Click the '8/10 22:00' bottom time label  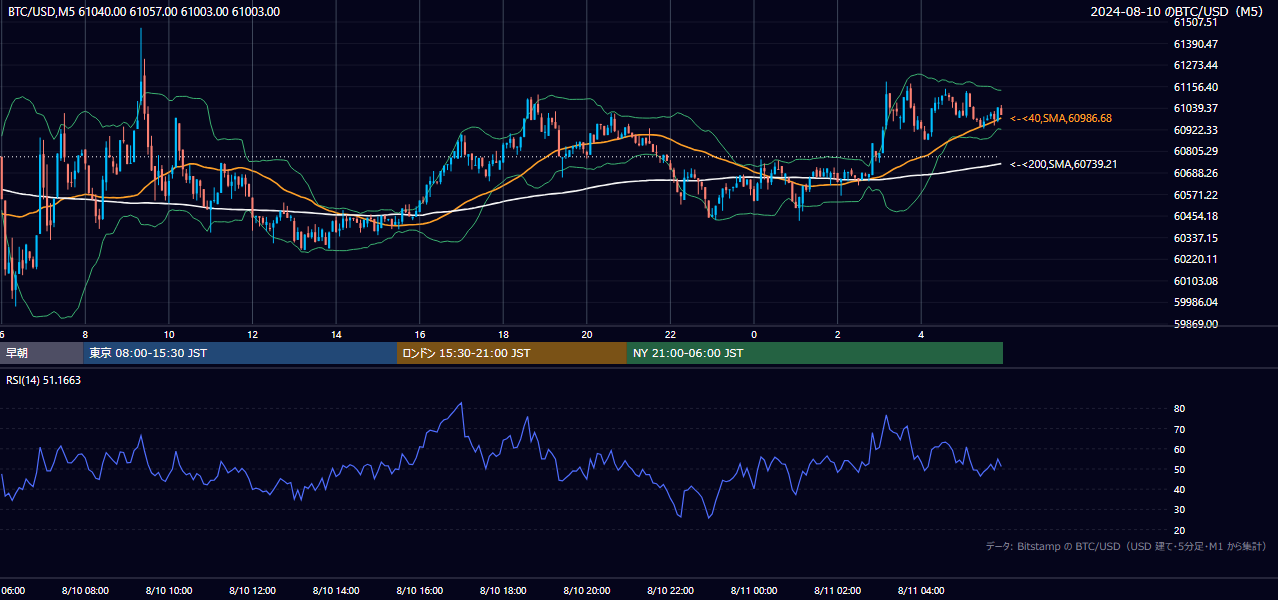pos(670,591)
